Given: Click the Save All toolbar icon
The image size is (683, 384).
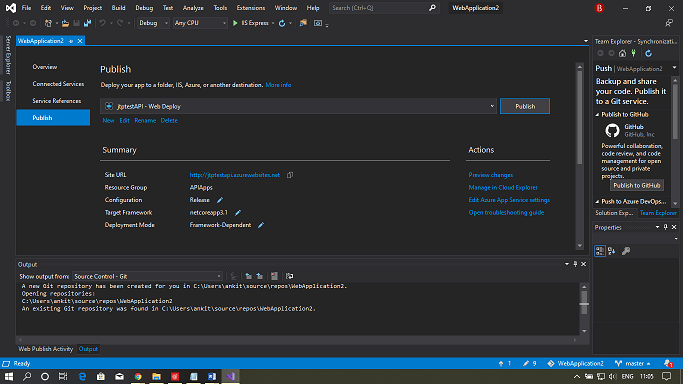Looking at the screenshot, I should point(88,23).
